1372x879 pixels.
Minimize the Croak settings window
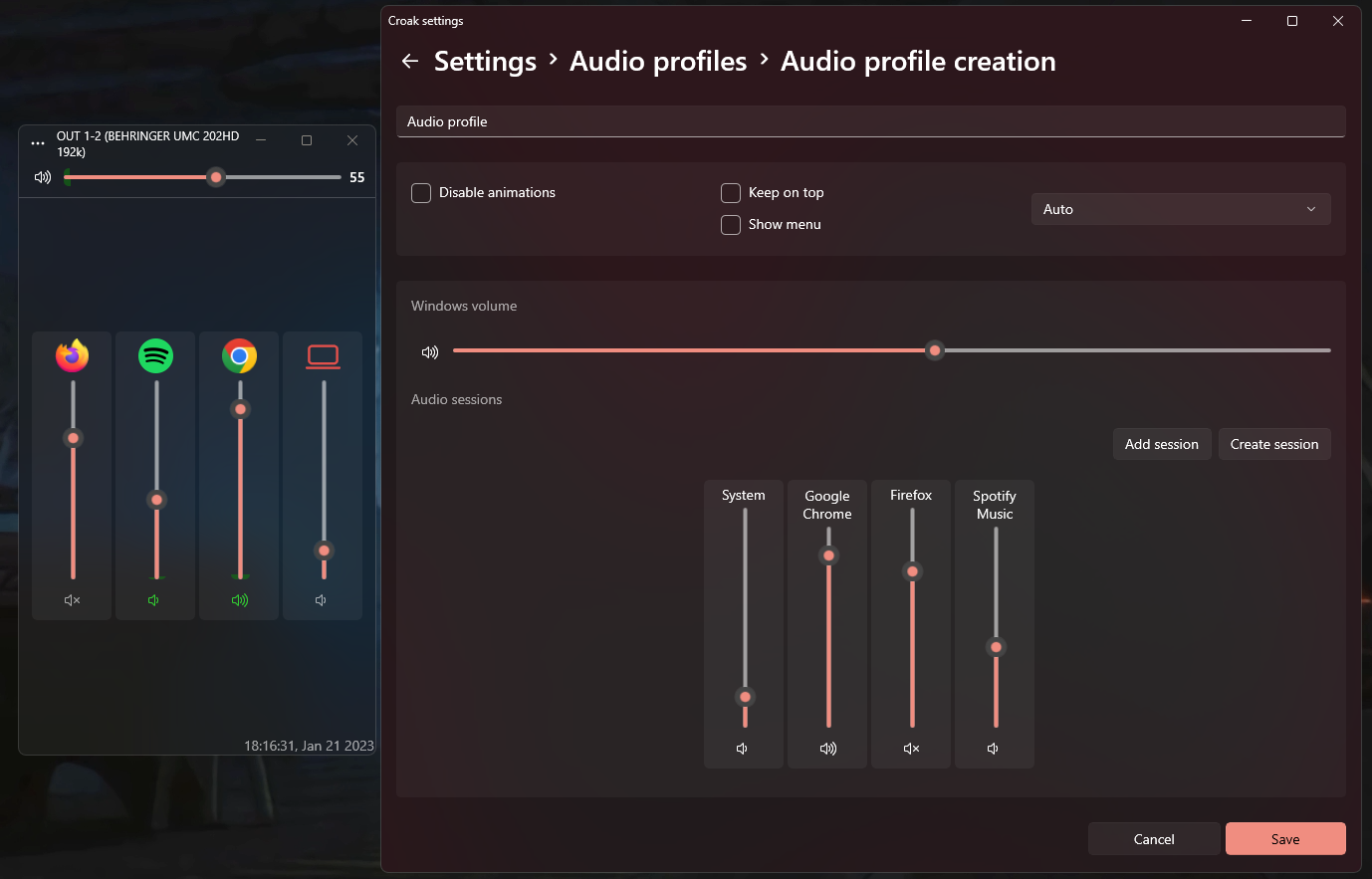[x=1247, y=21]
